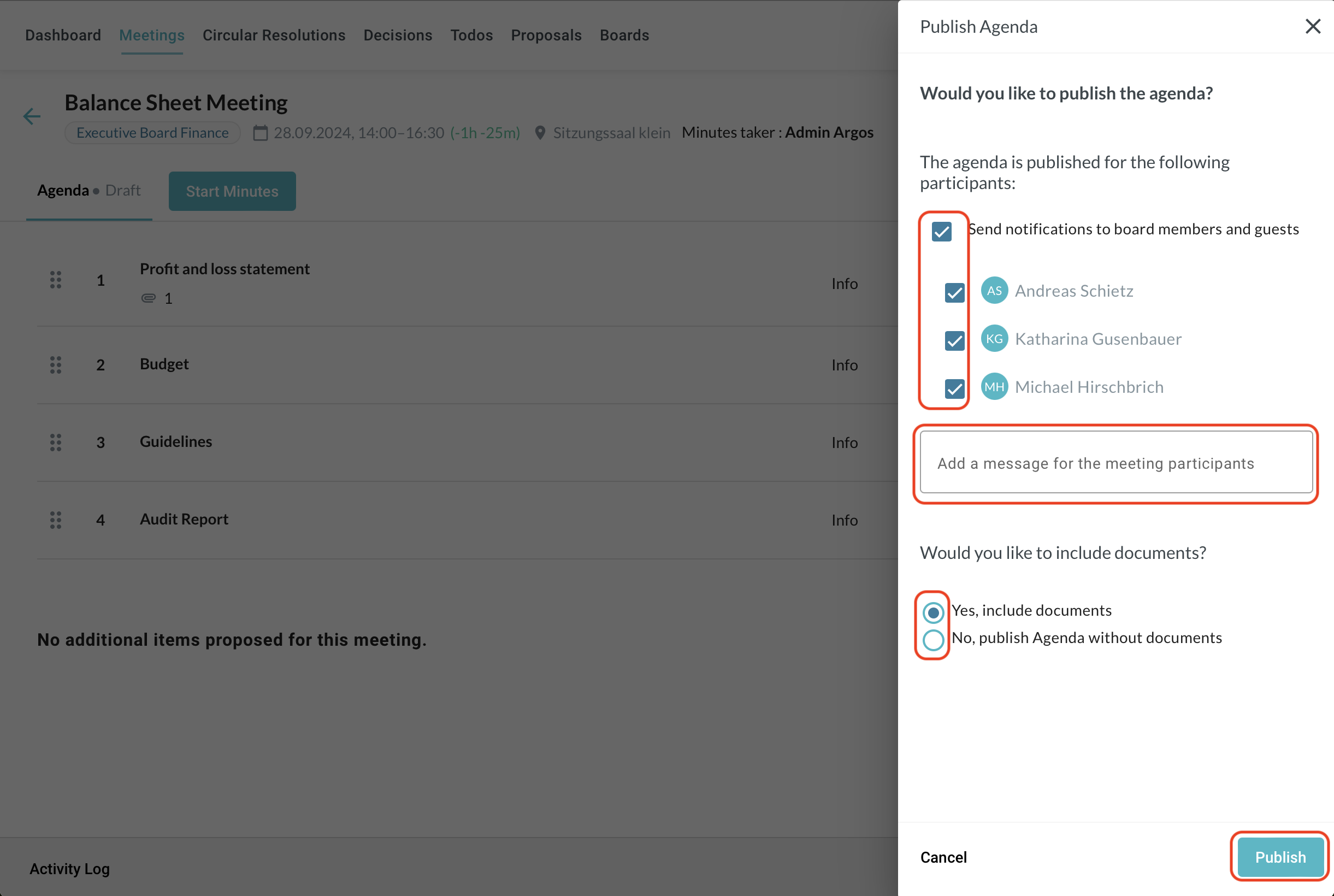Click the attachment paperclip icon under item 1

click(x=149, y=298)
